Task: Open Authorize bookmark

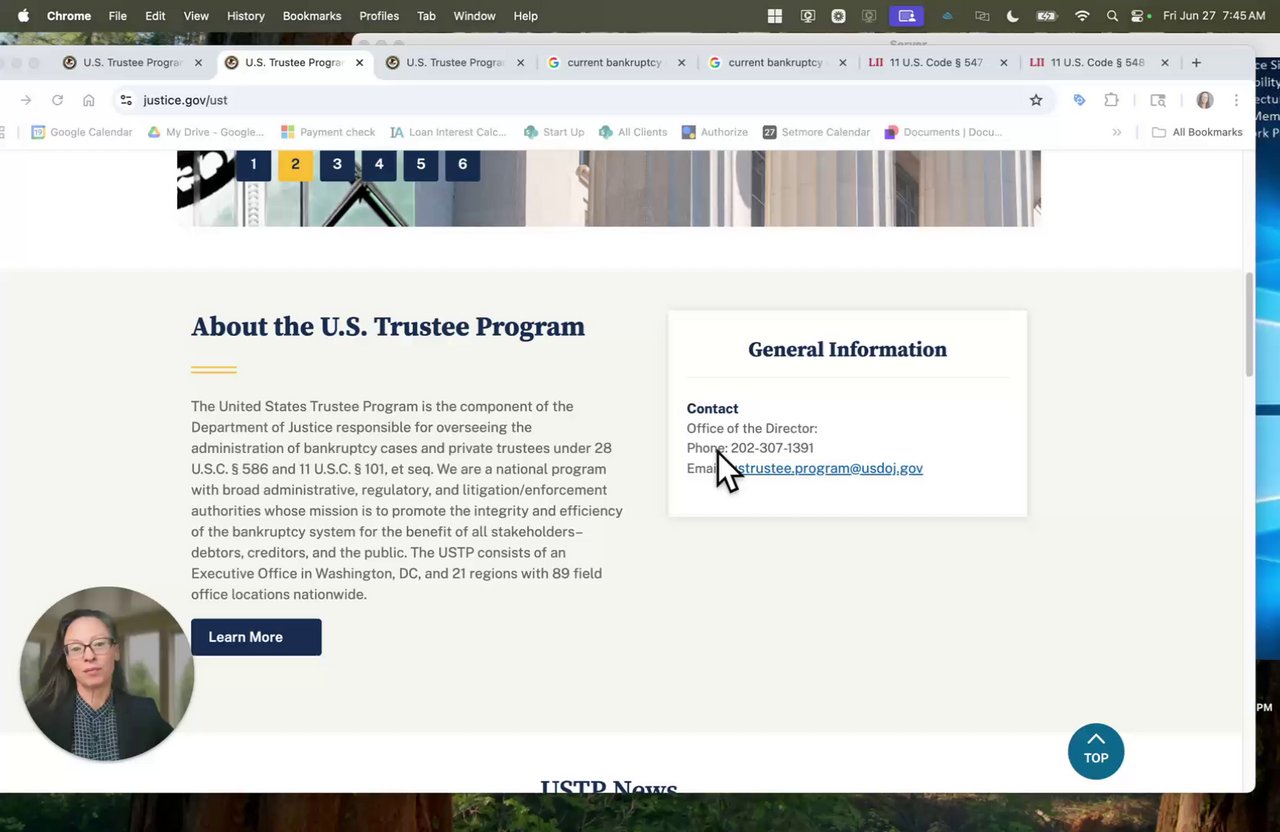Action: [715, 132]
